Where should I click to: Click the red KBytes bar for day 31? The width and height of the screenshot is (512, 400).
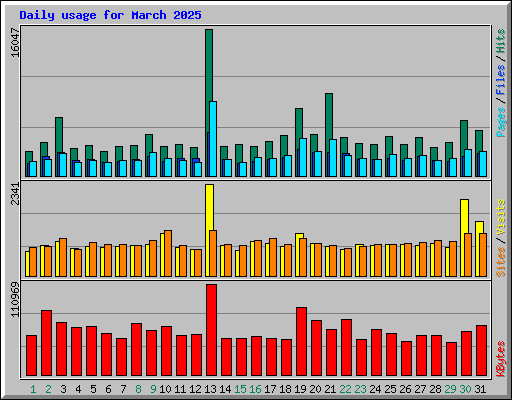[481, 351]
